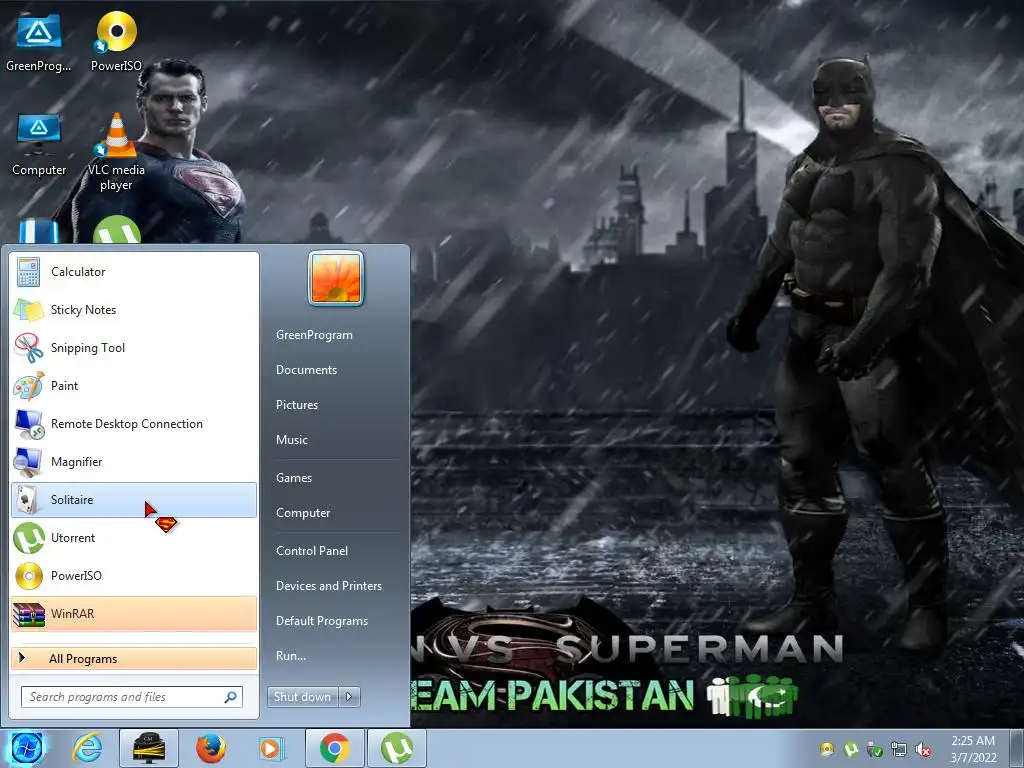This screenshot has width=1024, height=768.
Task: Click the muted volume tray icon
Action: coord(923,750)
